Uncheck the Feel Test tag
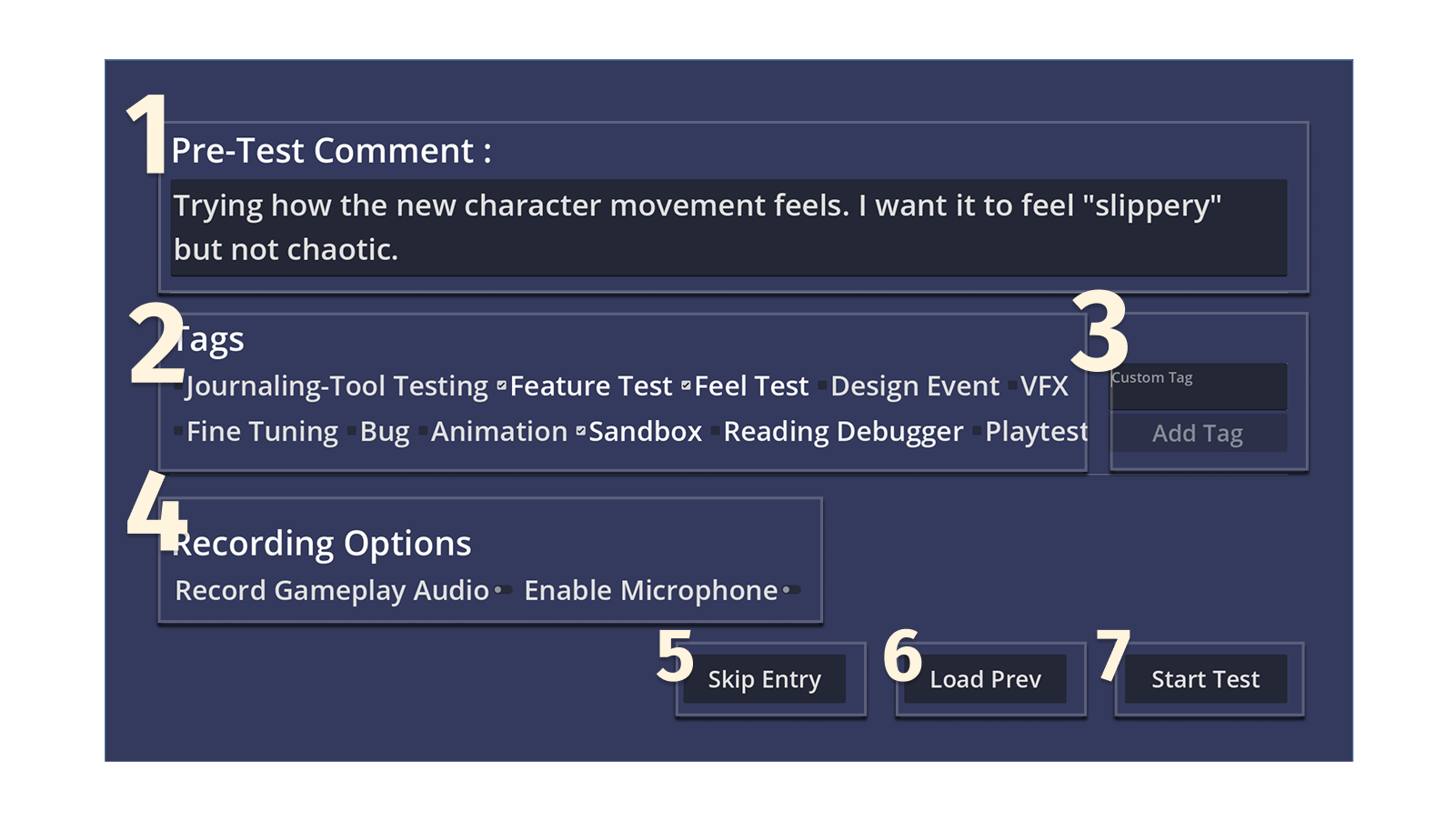The height and width of the screenshot is (821, 1456). pos(686,386)
